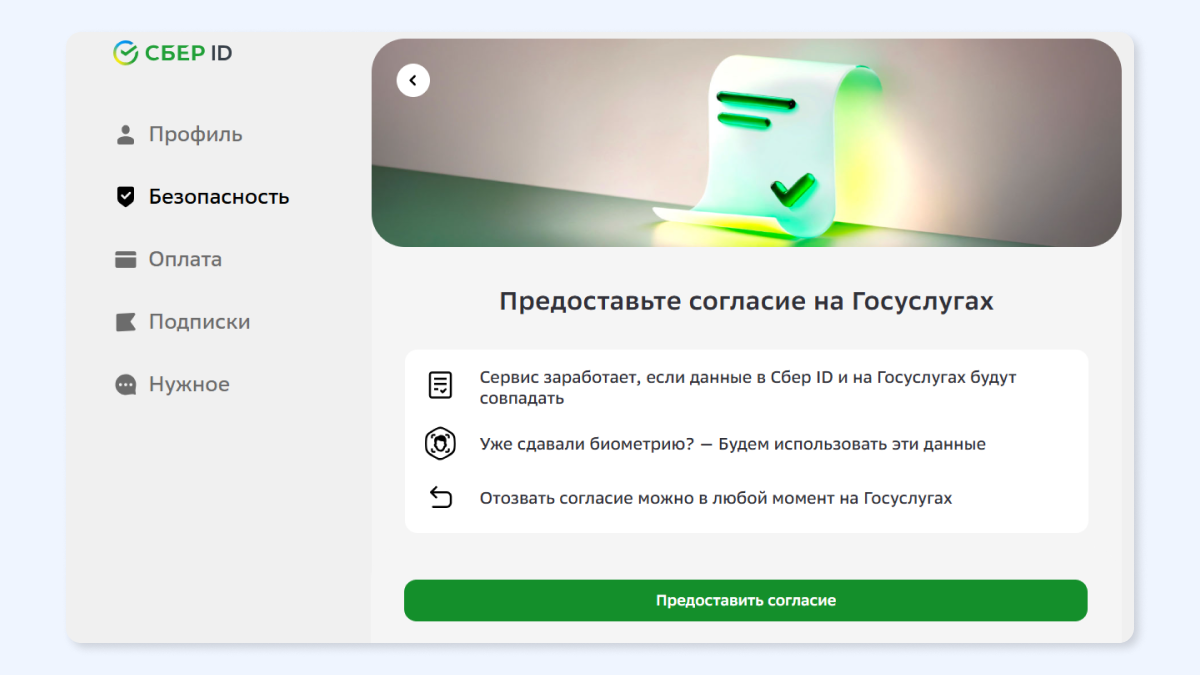Click the Предоставьте согласие на Госуслугах heading
1200x675 pixels.
[746, 301]
